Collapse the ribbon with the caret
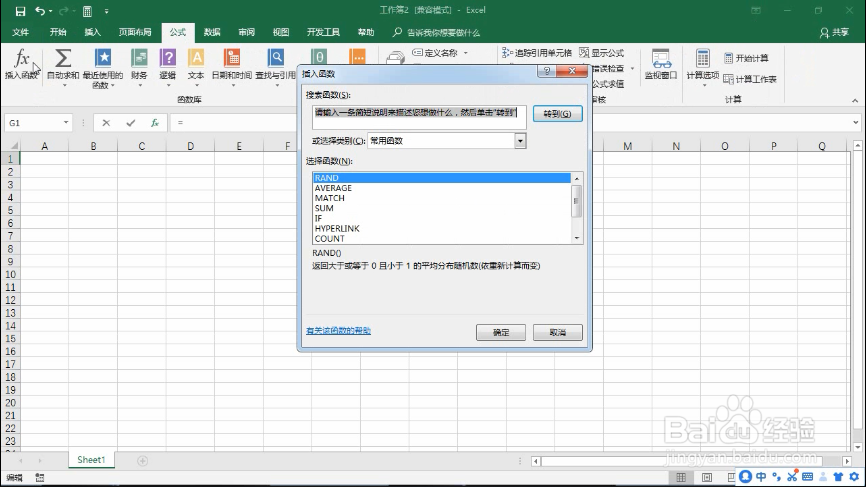The height and width of the screenshot is (487, 866). tap(855, 100)
